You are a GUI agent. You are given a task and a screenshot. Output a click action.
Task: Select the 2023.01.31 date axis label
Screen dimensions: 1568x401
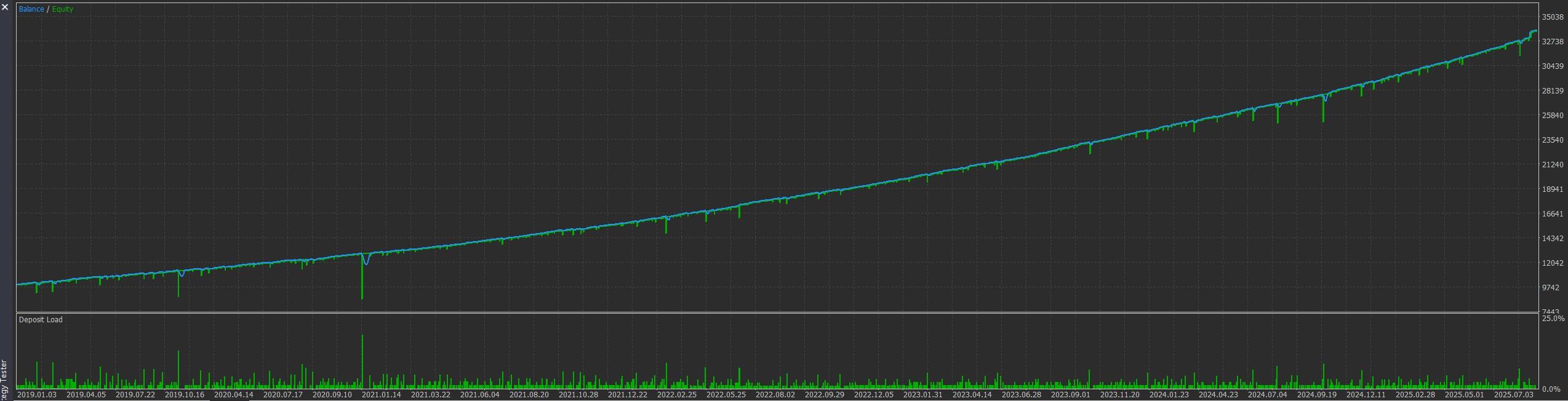923,394
